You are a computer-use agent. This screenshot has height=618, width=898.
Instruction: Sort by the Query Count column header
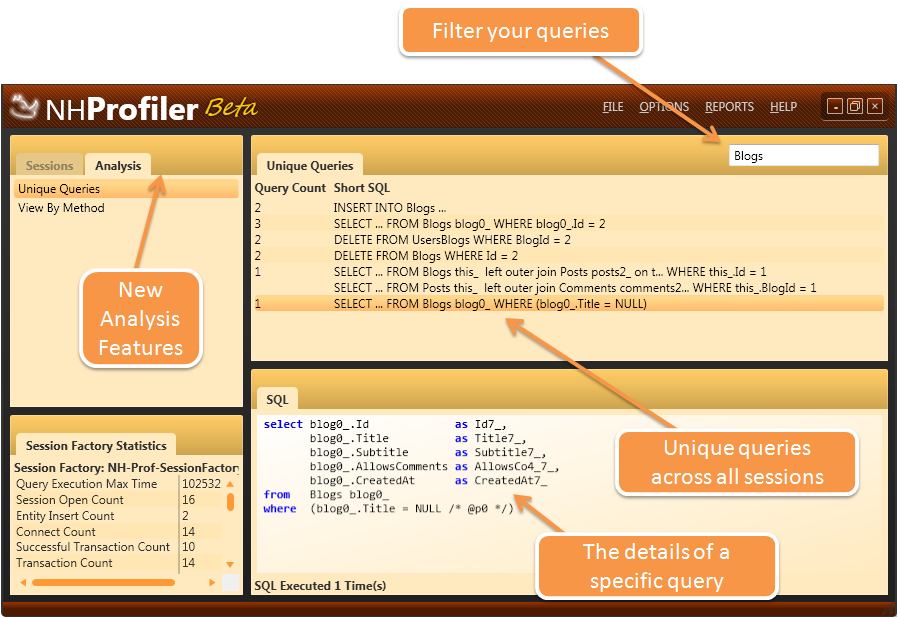click(x=290, y=188)
